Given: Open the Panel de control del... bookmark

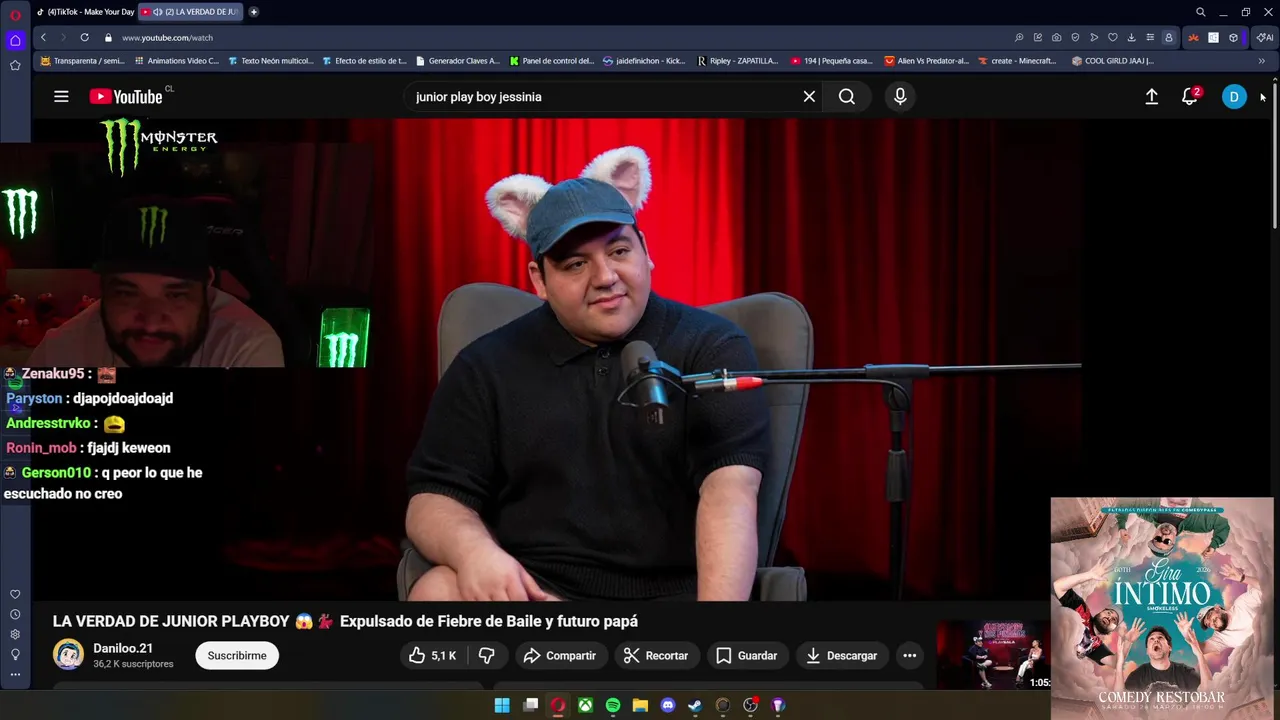Looking at the screenshot, I should (x=552, y=61).
